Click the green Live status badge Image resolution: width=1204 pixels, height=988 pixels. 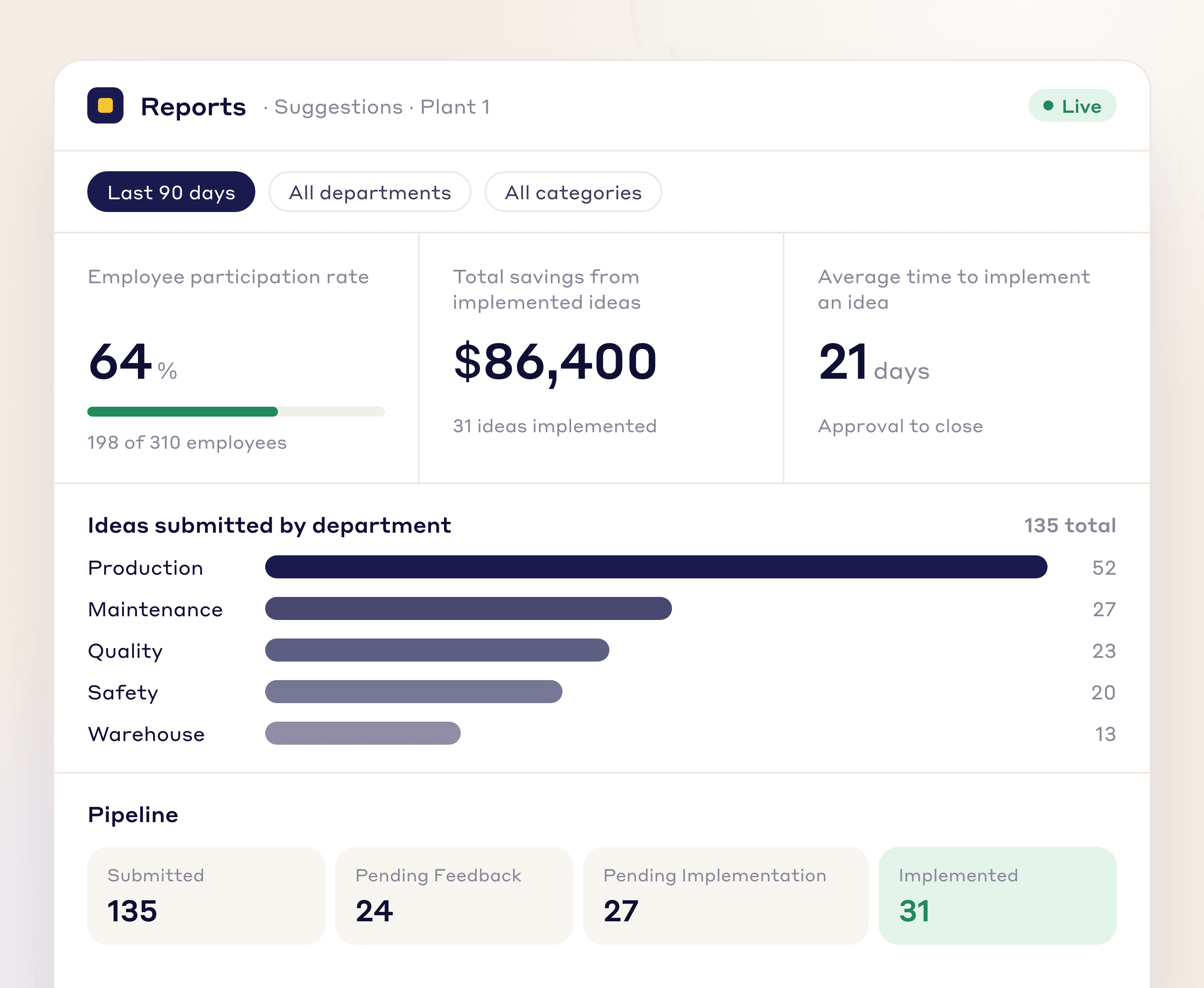(x=1072, y=106)
